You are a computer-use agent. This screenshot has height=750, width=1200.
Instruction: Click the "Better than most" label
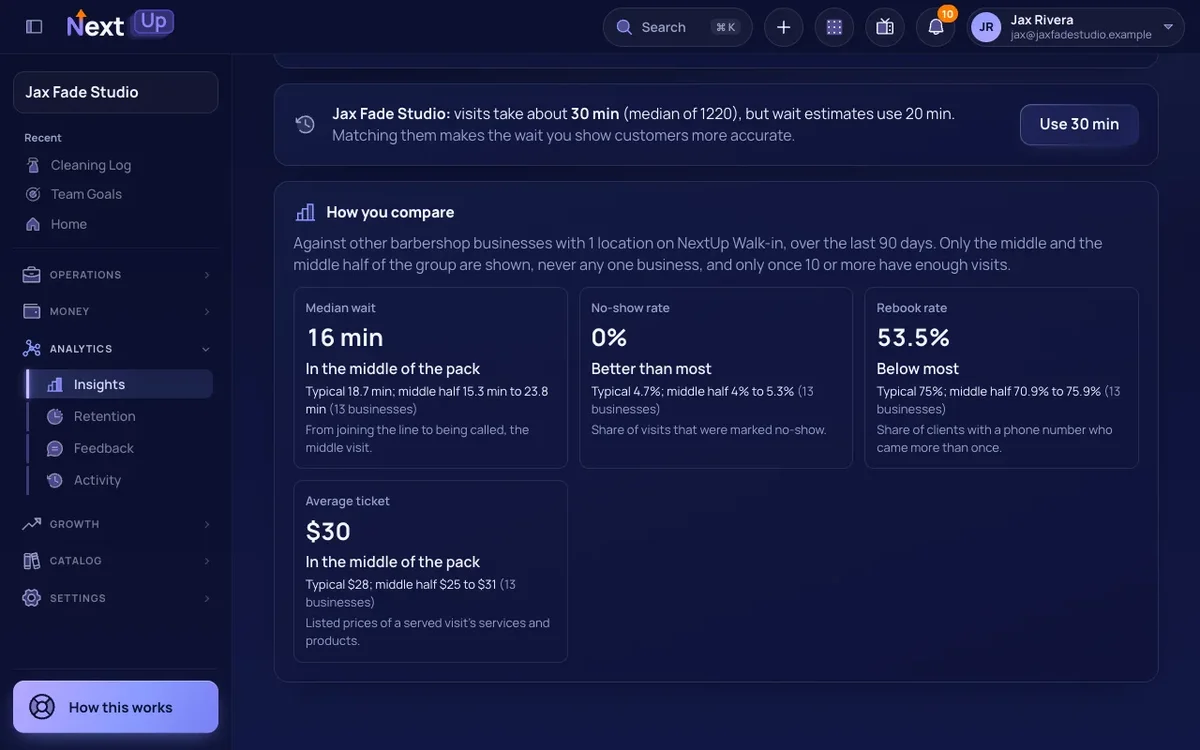651,368
